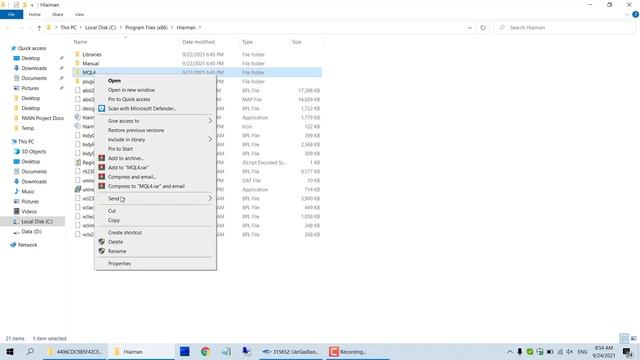Open Downloads under Quick access
640x360 pixels.
click(34, 68)
